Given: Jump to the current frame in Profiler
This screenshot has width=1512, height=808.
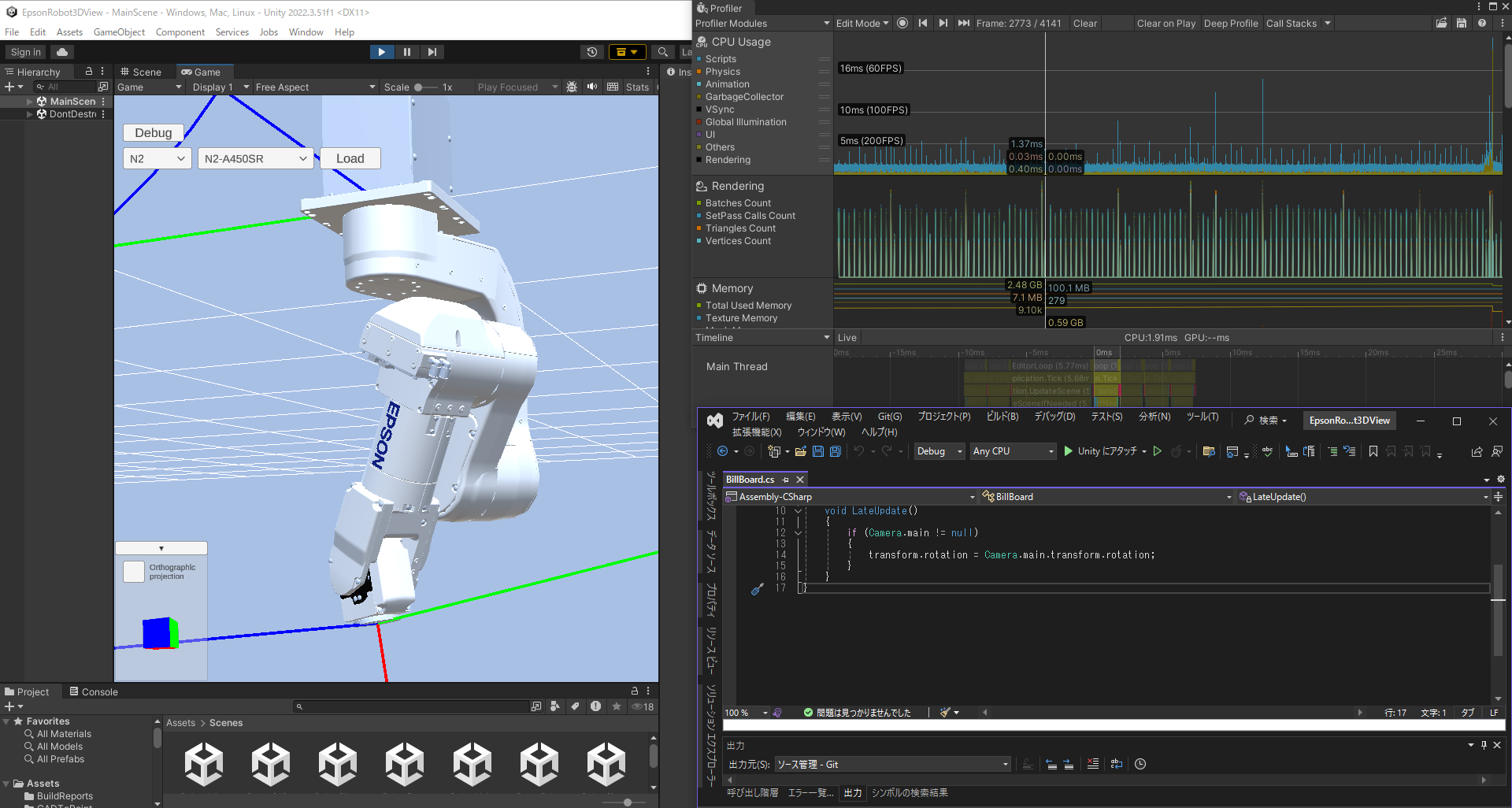Looking at the screenshot, I should pos(963,23).
